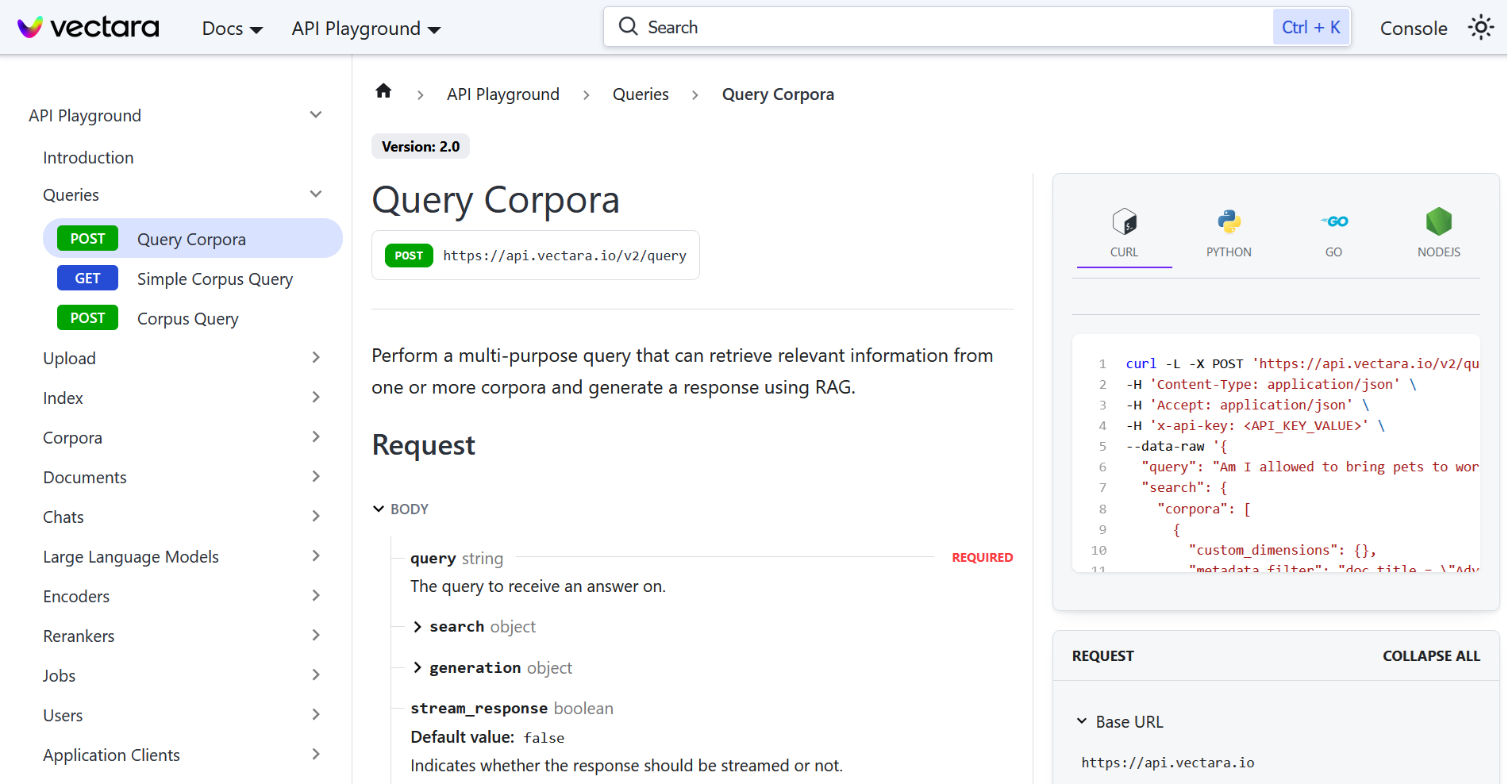Click the Ctrl + K shortcut badge
This screenshot has height=784, width=1512.
(1310, 27)
